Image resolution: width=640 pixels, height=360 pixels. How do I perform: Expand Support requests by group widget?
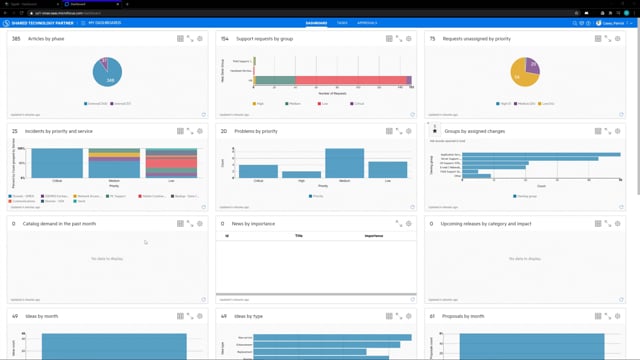[399, 38]
